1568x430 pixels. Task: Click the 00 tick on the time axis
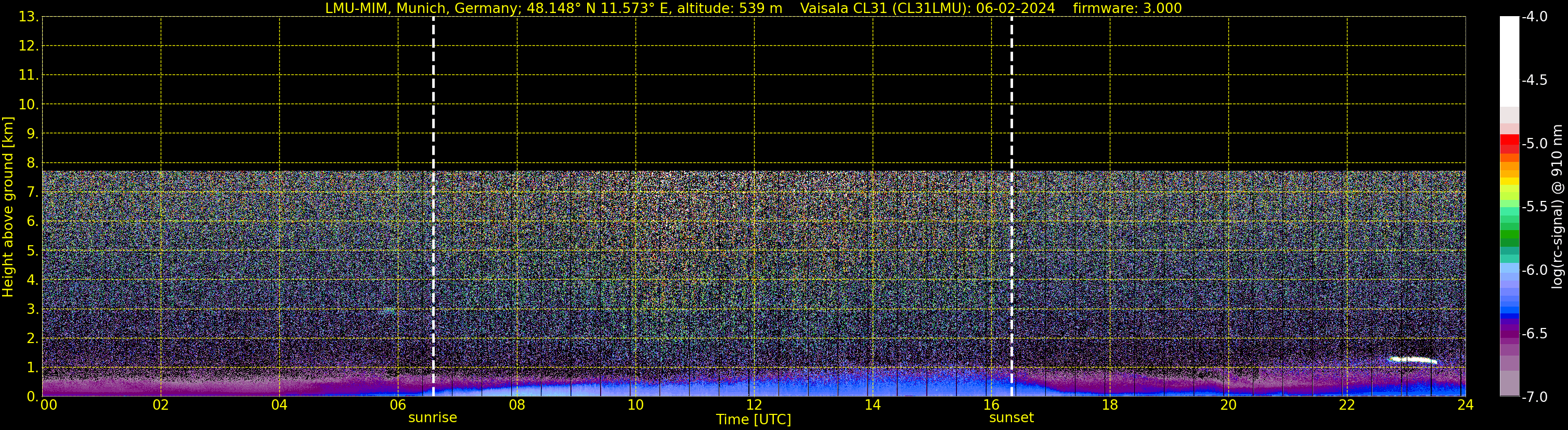tap(48, 406)
